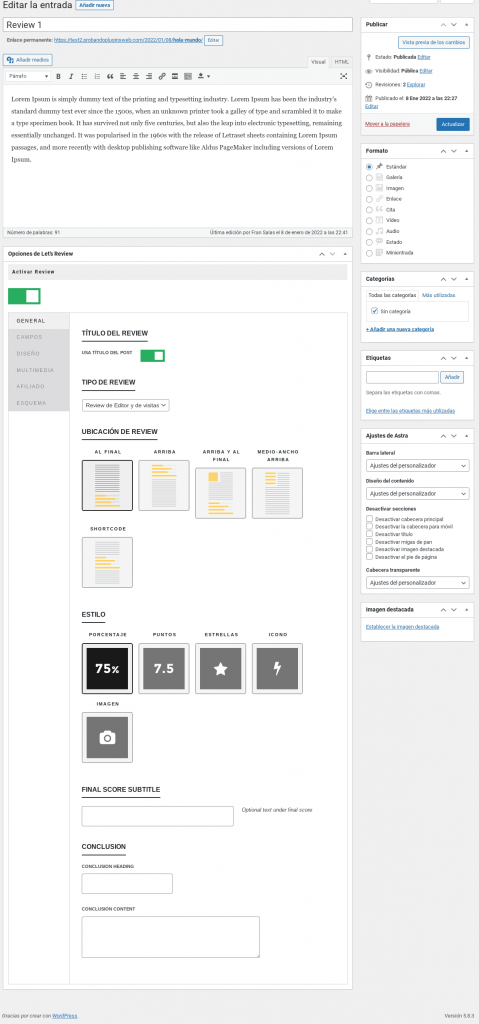Image resolution: width=479 pixels, height=1024 pixels.
Task: Choose the Porcentaje 75% style tile
Action: tap(107, 668)
